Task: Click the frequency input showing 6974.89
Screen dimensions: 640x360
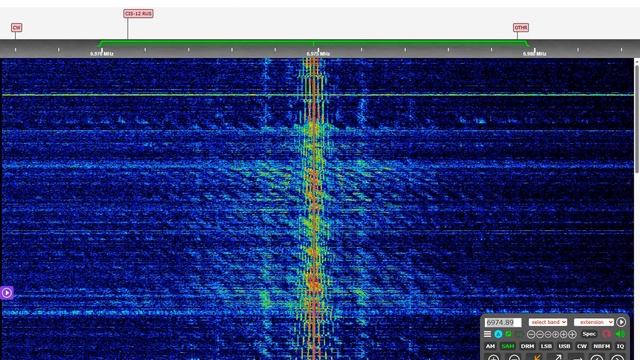Action: (503, 322)
